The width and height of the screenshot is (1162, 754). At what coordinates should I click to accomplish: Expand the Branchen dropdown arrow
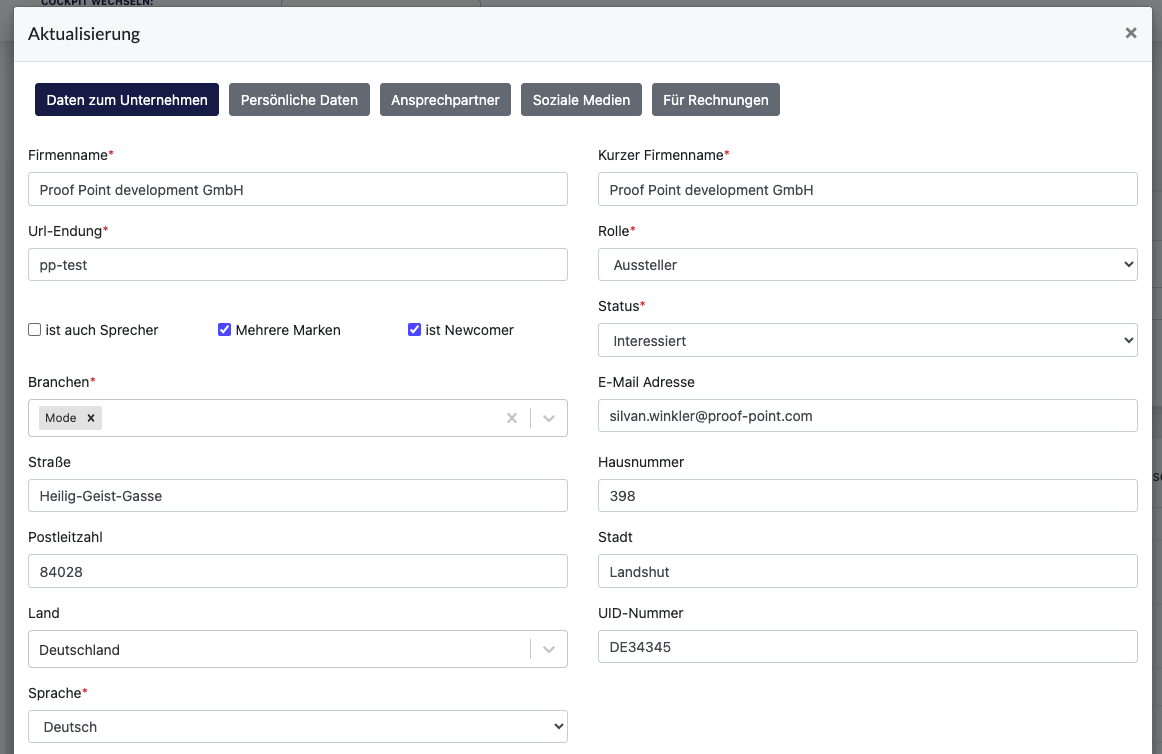point(549,418)
